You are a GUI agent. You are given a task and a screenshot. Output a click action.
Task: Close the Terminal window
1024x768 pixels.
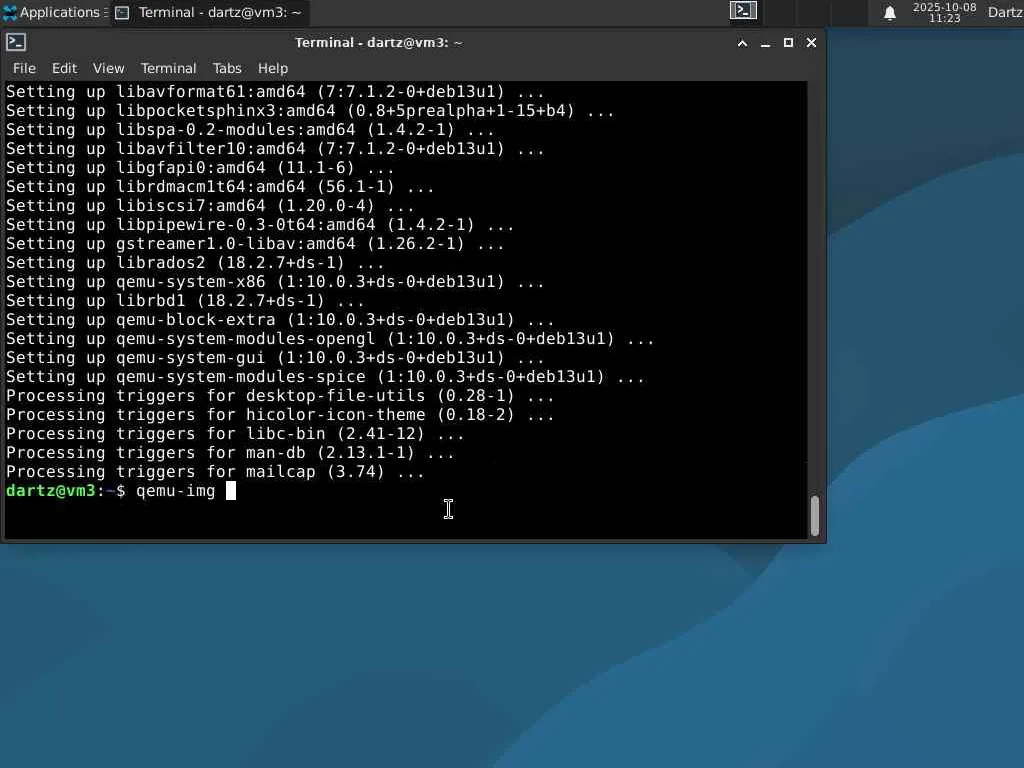(x=811, y=42)
